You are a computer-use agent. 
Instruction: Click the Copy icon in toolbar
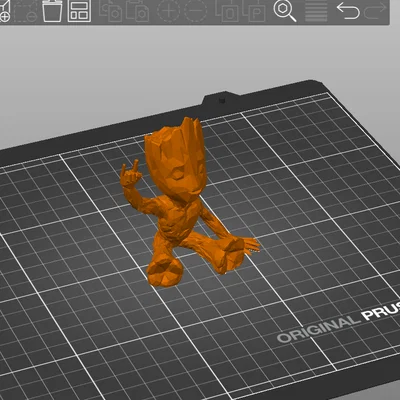(x=111, y=11)
